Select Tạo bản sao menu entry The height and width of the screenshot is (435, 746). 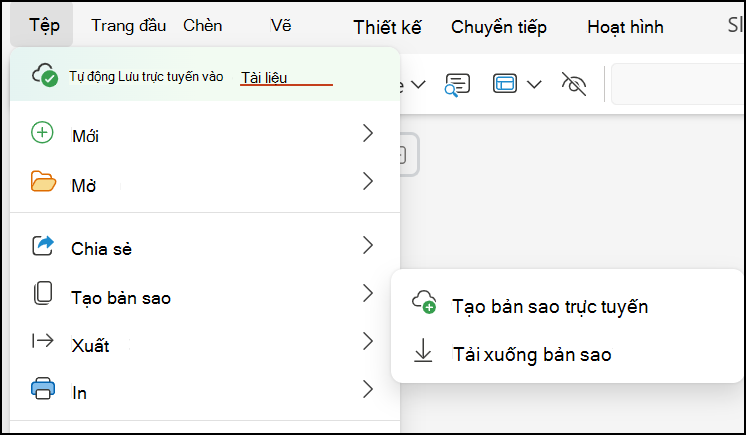pos(205,295)
